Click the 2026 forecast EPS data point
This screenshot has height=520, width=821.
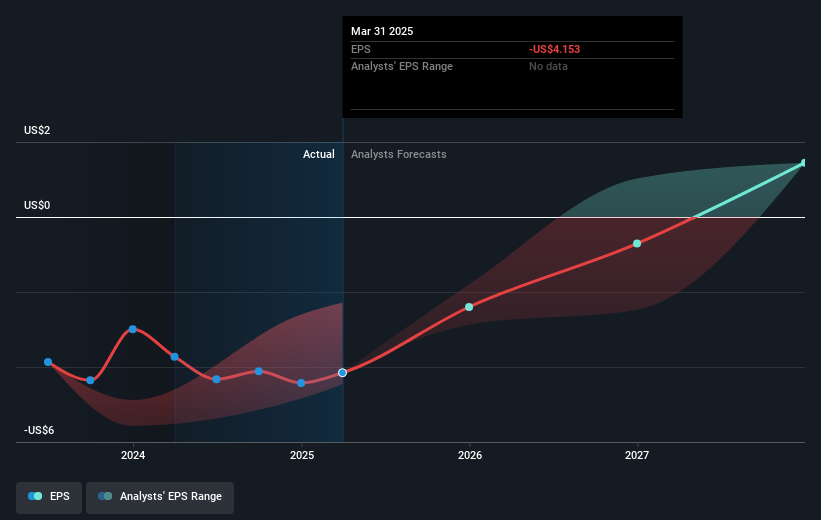pyautogui.click(x=469, y=307)
